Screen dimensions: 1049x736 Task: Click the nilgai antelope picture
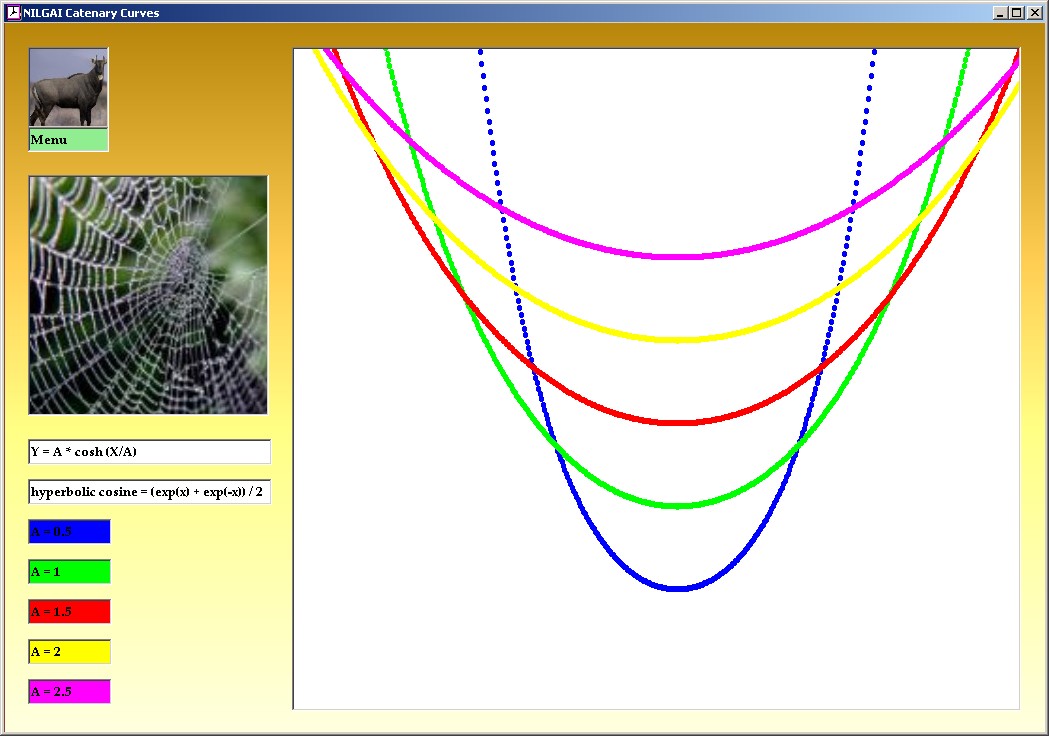point(68,88)
